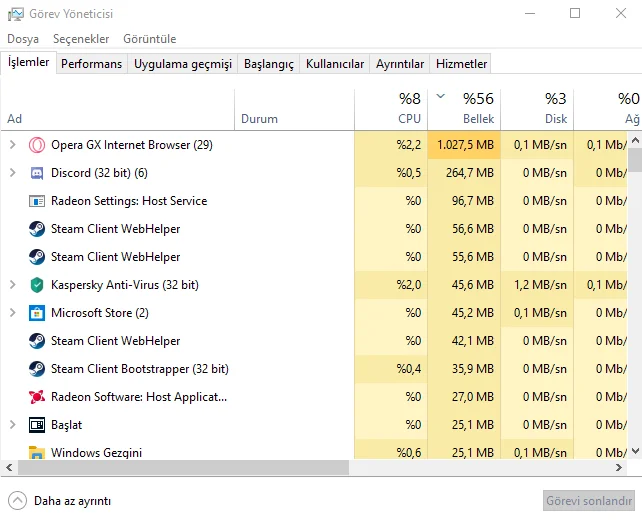Collapse view with Daha az ayrıntı arrow
Viewport: 642px width, 524px height.
(17, 500)
